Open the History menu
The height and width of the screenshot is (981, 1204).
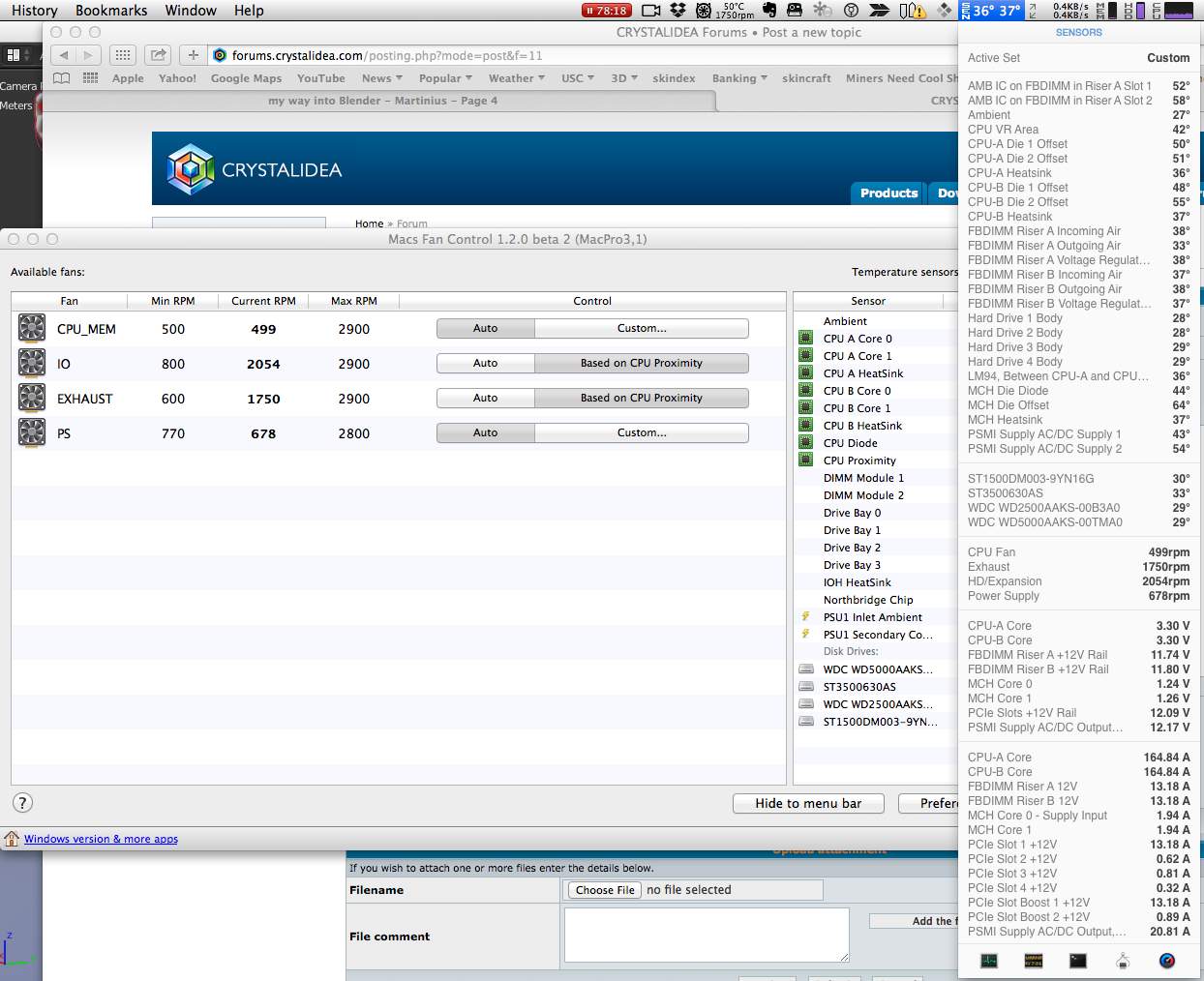(x=35, y=10)
